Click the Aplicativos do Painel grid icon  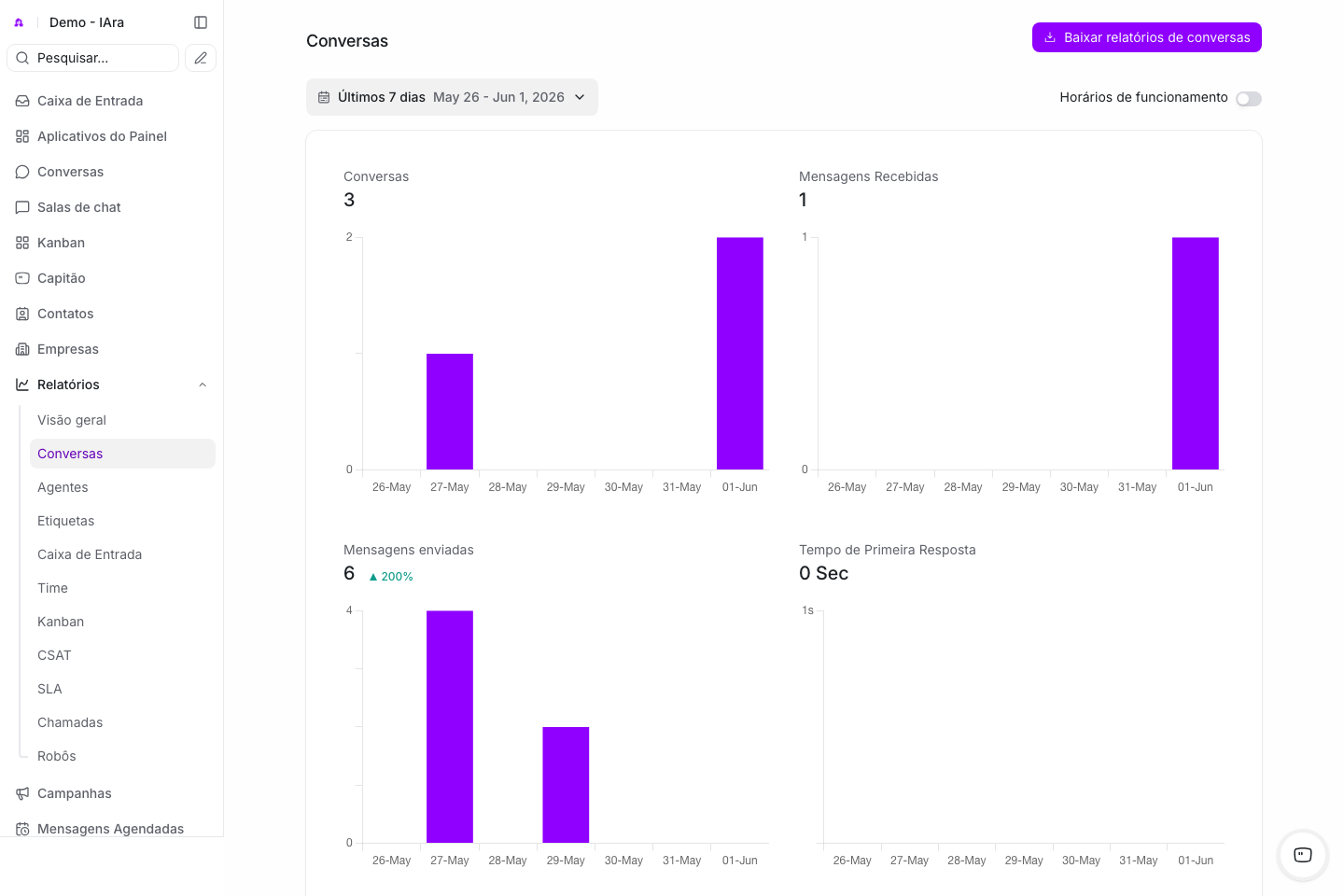coord(22,136)
